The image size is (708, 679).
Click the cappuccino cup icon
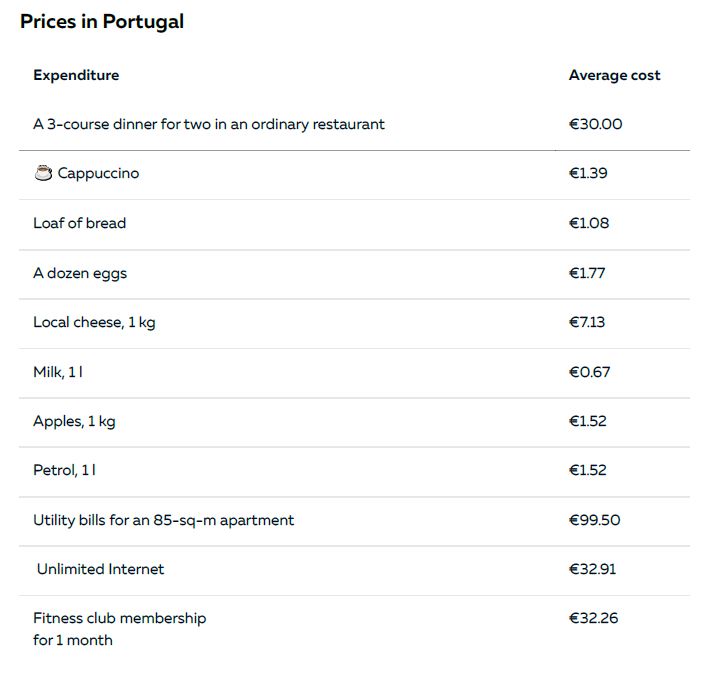(43, 173)
